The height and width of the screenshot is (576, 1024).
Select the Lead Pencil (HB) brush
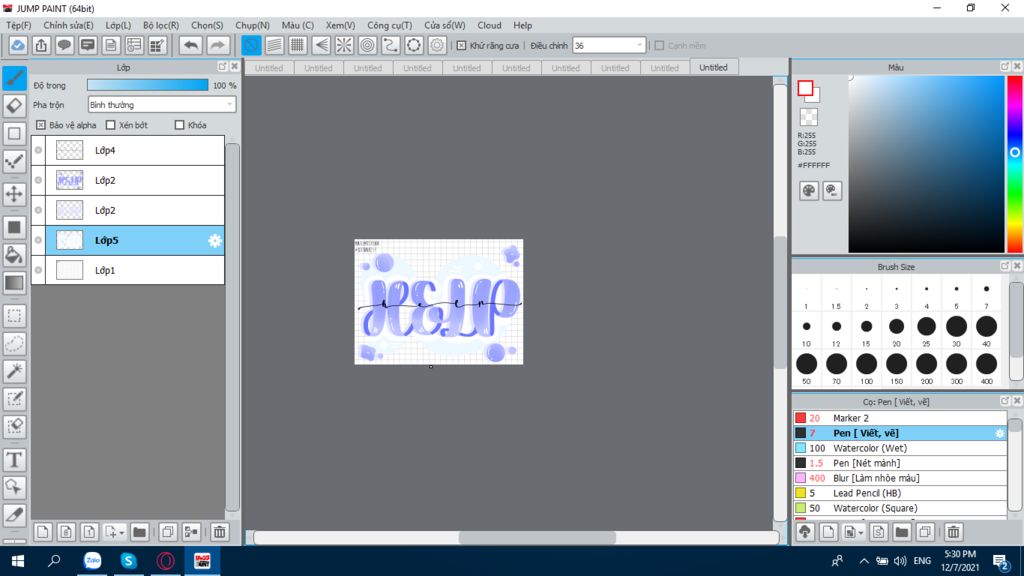coord(899,493)
